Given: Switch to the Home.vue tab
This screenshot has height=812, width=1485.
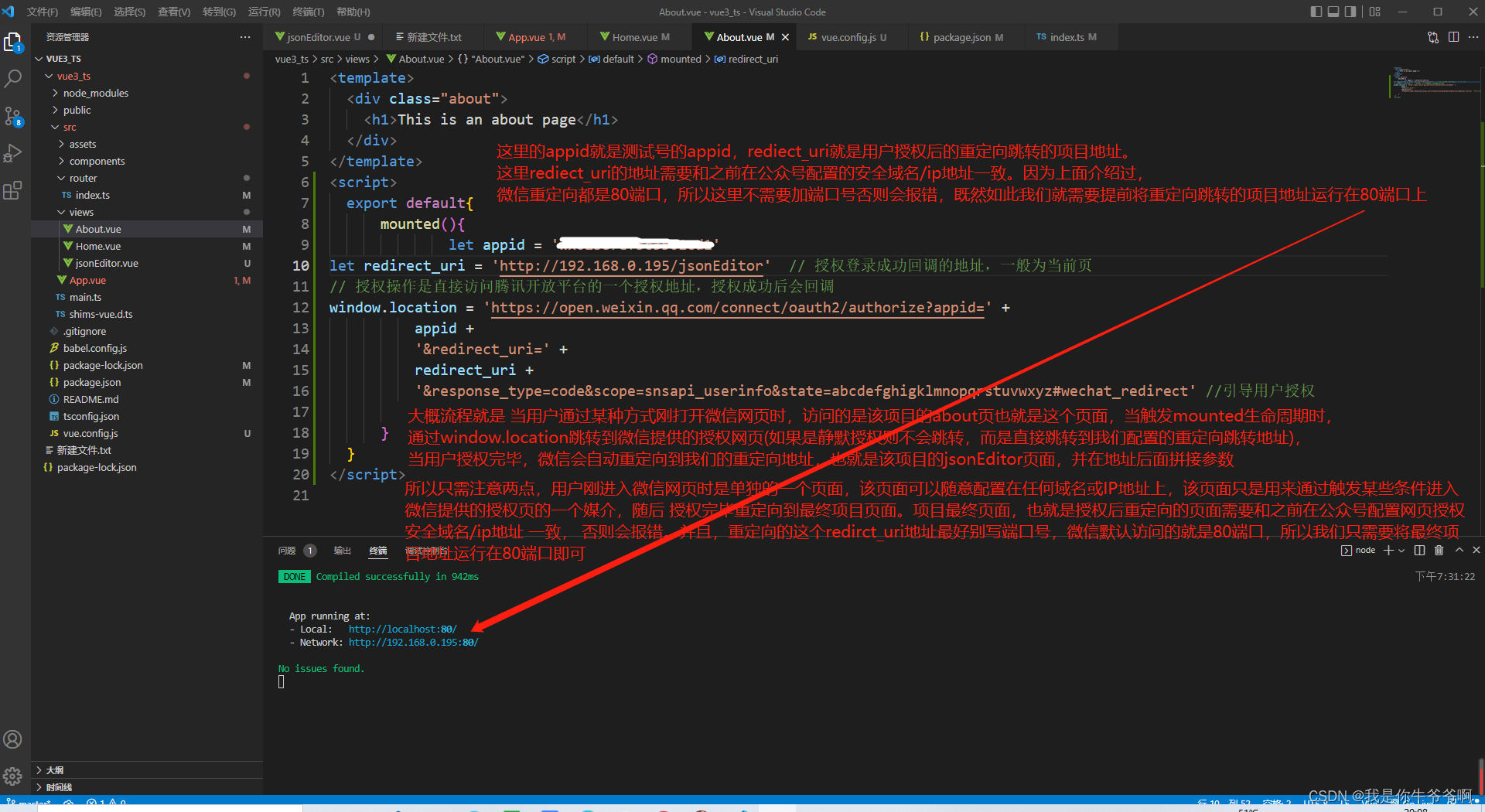Looking at the screenshot, I should pos(640,37).
